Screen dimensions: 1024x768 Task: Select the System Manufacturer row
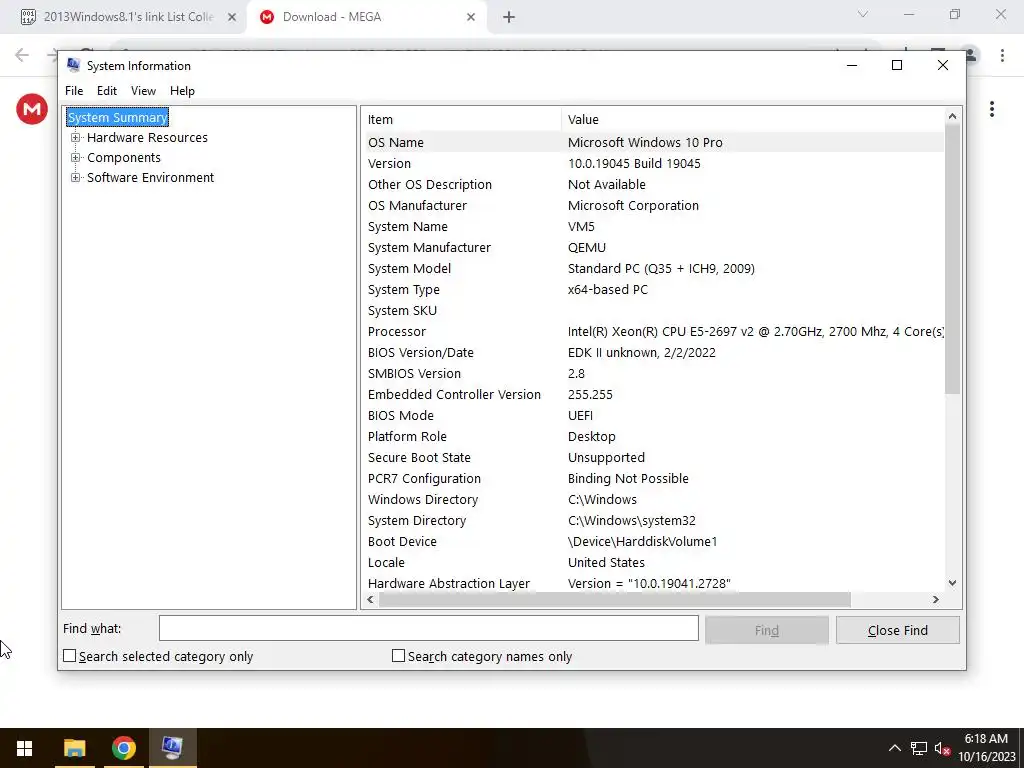654,248
